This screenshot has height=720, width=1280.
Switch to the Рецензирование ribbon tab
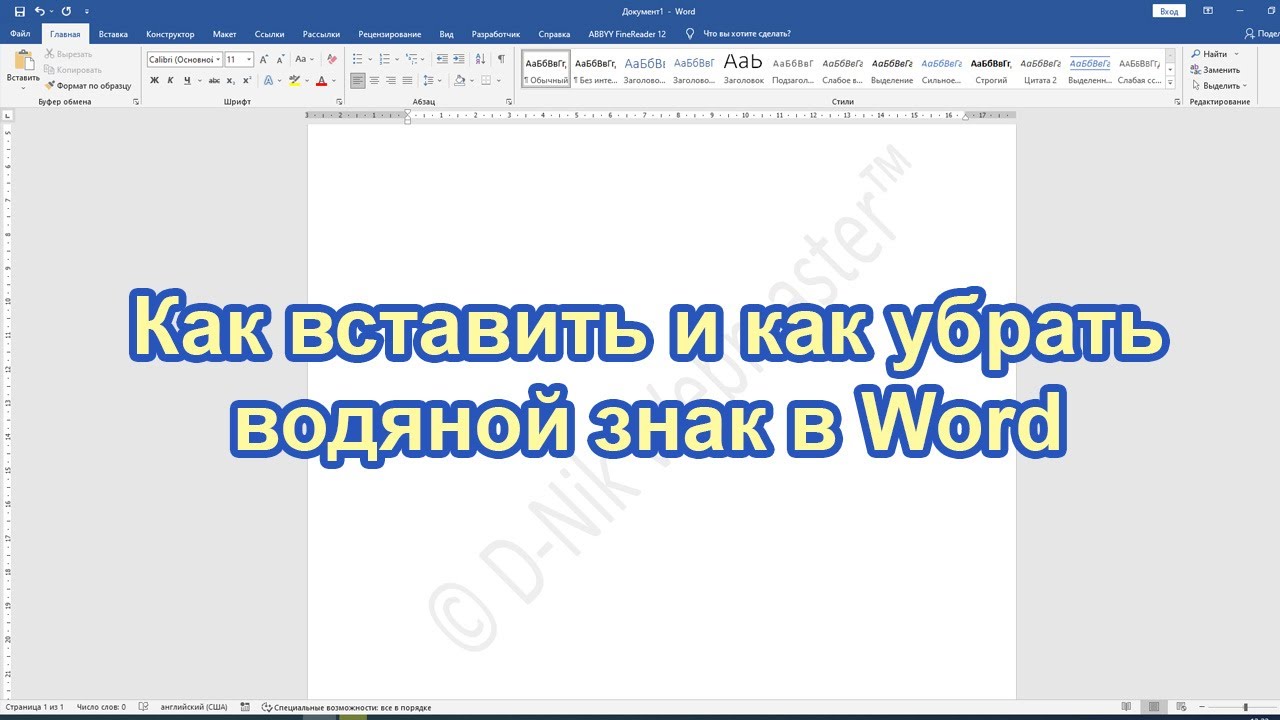[390, 34]
